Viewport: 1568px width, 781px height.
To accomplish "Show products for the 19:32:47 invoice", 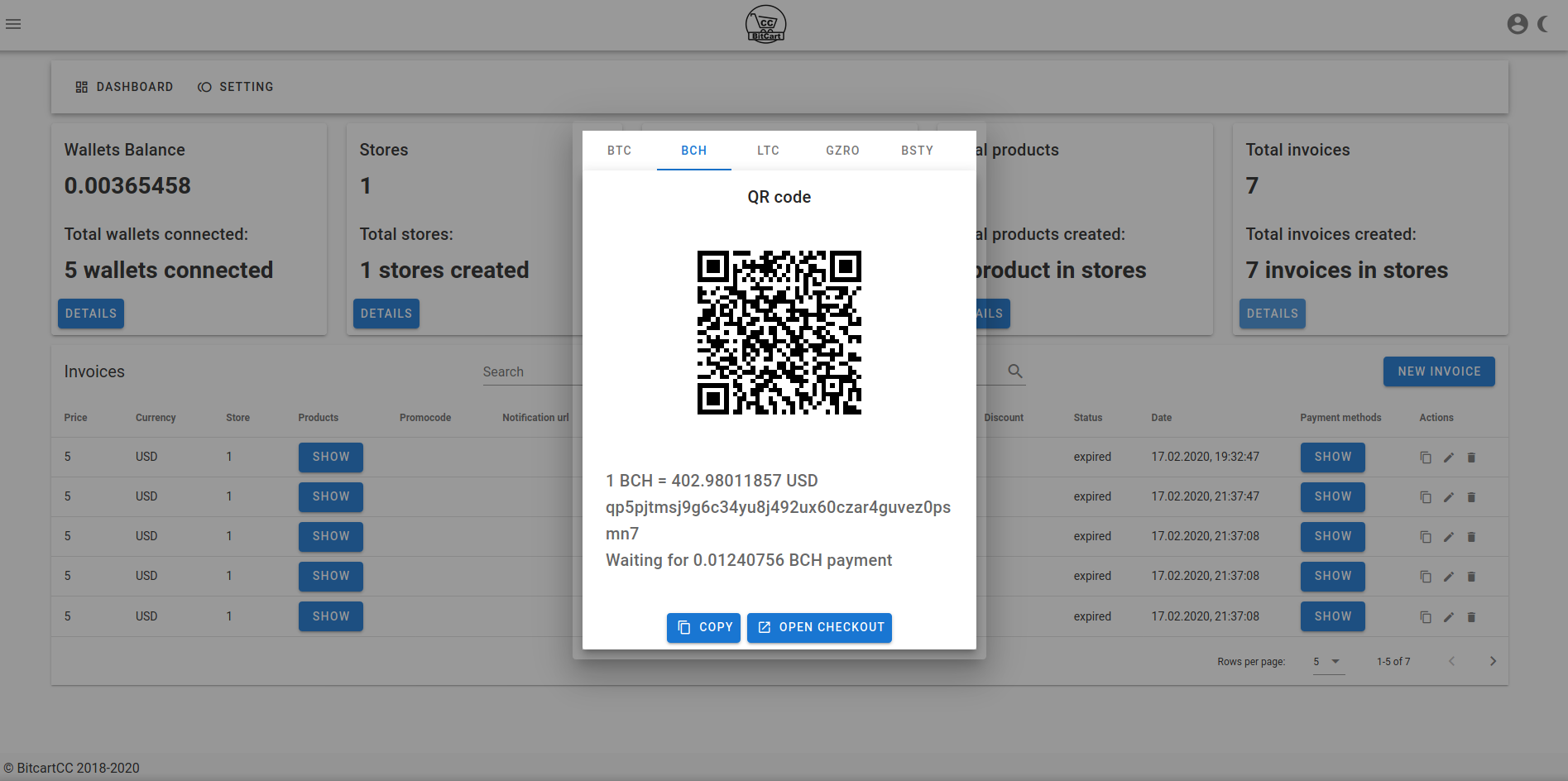I will 331,457.
